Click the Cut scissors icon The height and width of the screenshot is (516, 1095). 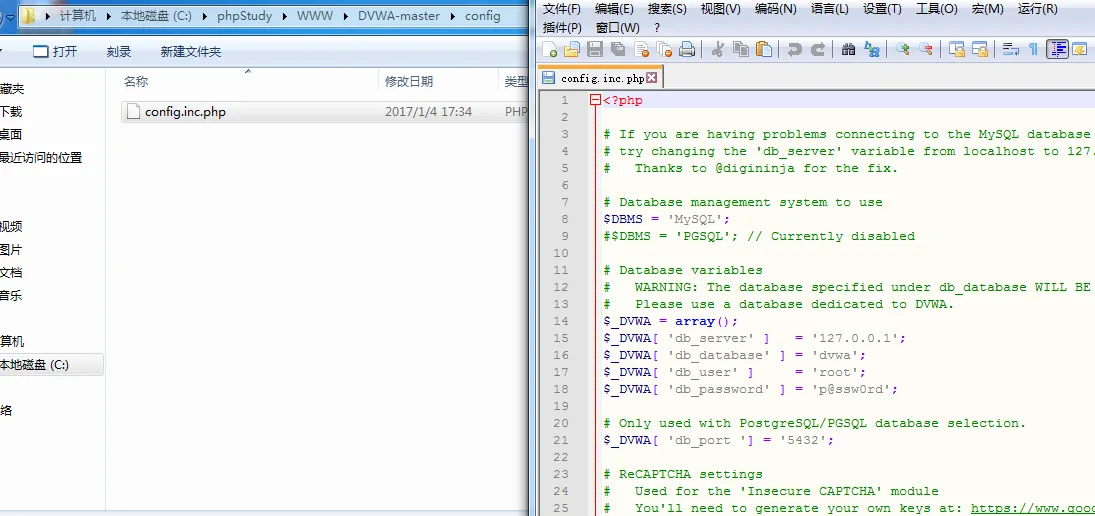[717, 49]
